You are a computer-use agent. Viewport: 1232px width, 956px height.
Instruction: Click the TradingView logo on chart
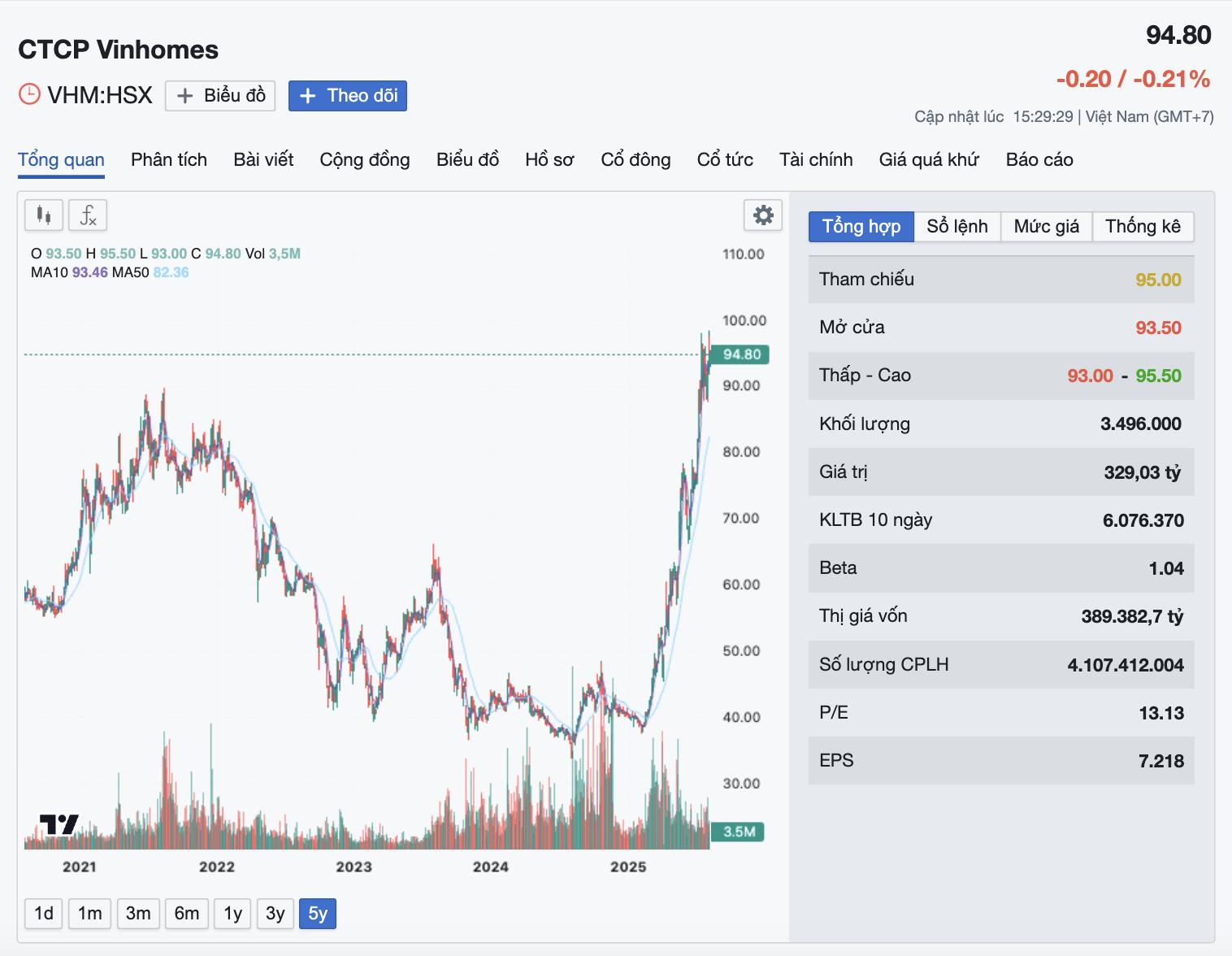point(59,824)
